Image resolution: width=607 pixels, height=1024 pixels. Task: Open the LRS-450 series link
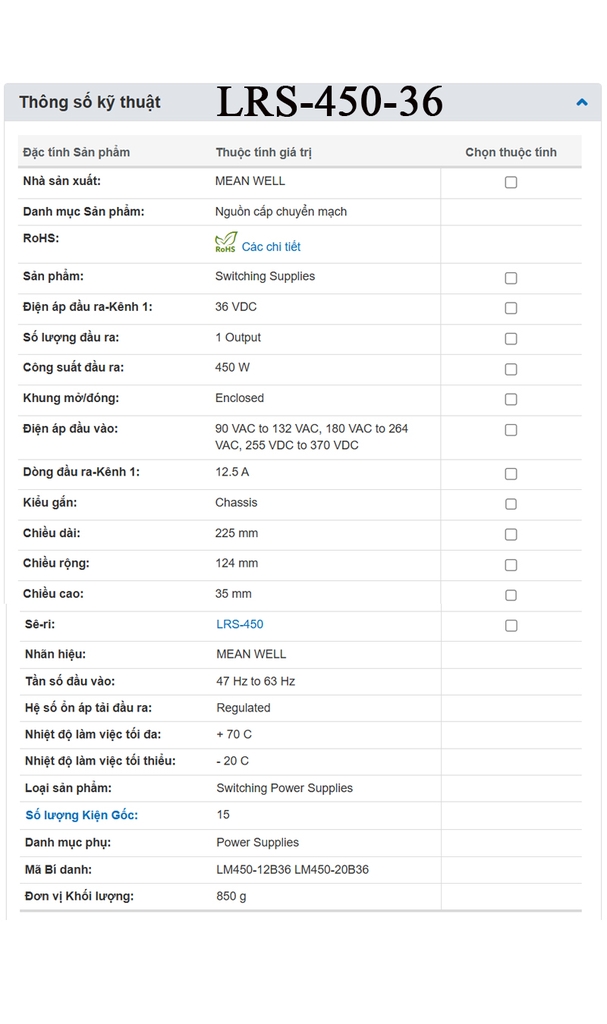coord(240,624)
